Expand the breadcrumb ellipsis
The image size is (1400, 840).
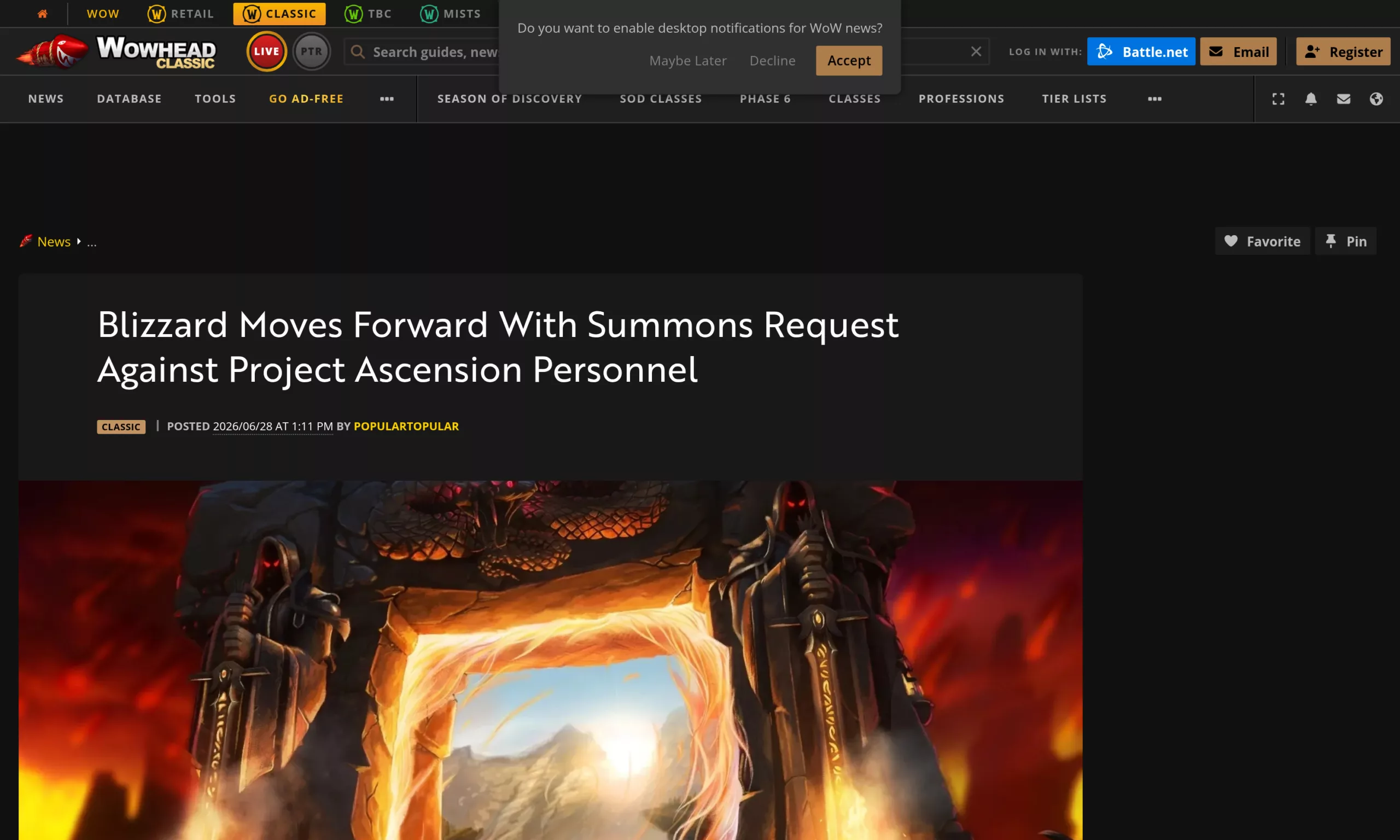click(x=92, y=243)
